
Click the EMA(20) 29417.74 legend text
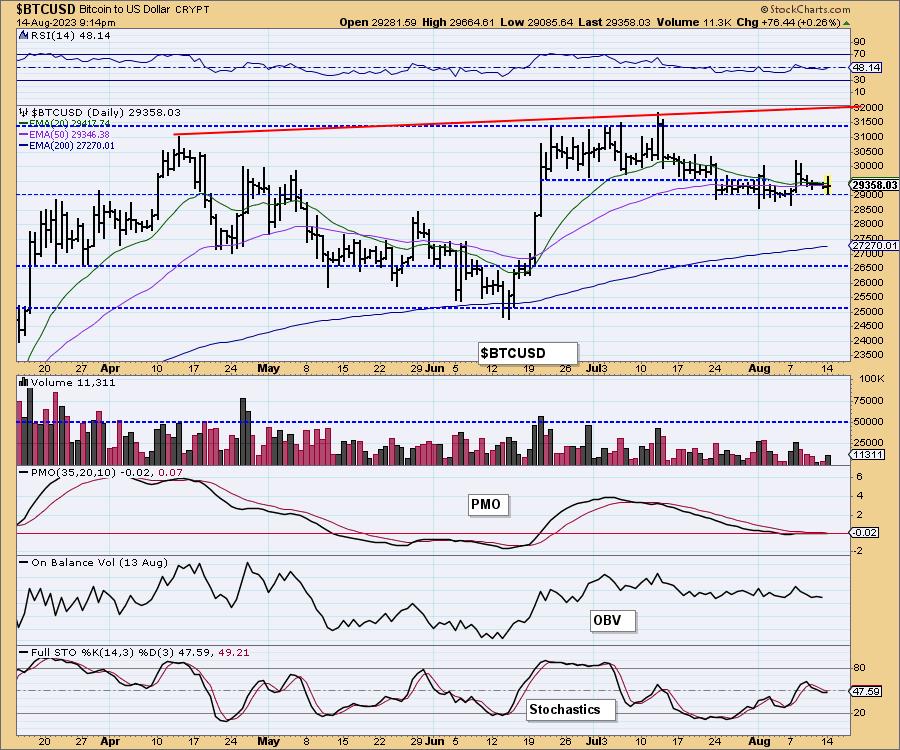[69, 123]
